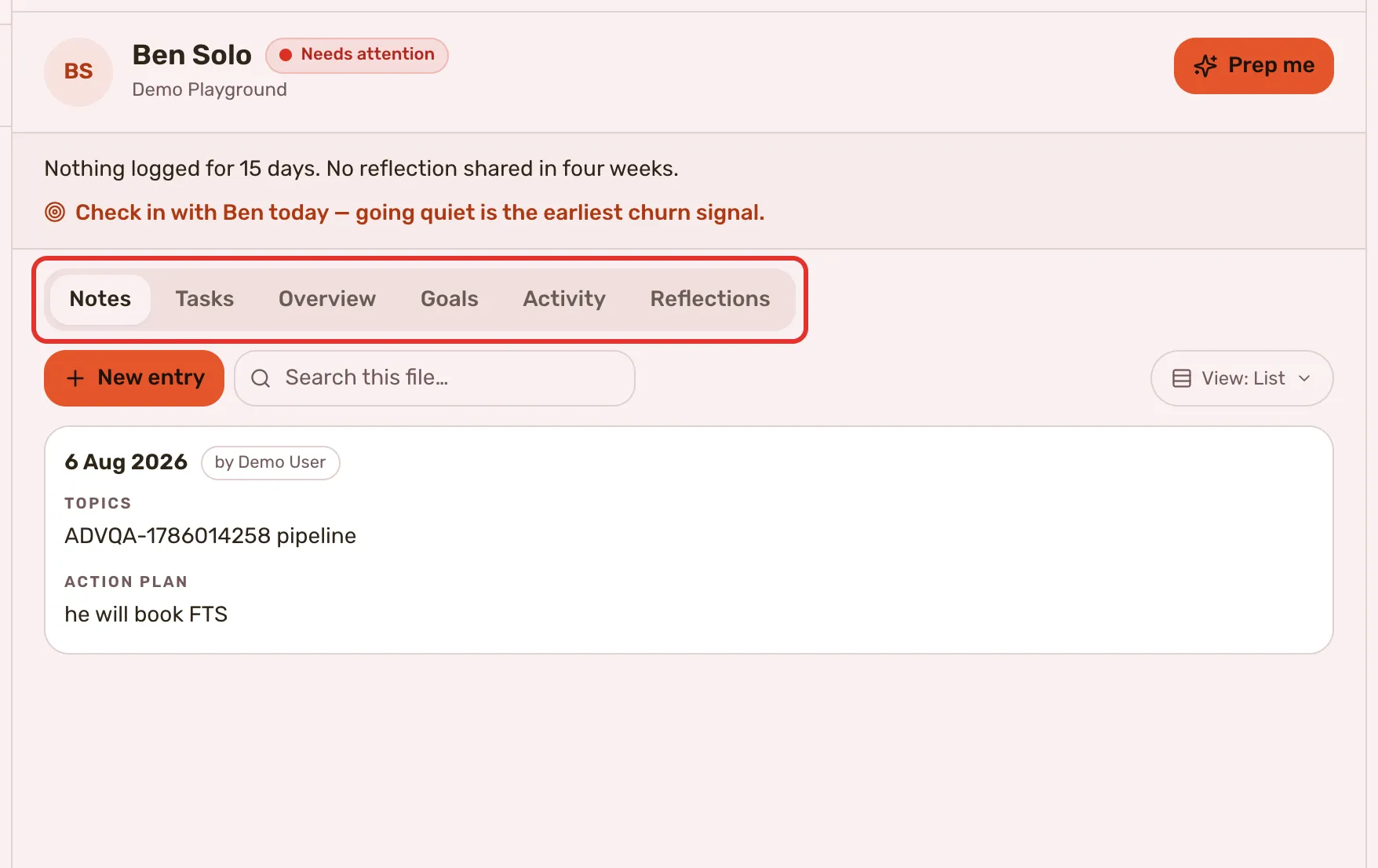Click the Demo Playground subtitle
This screenshot has width=1378, height=868.
[210, 89]
